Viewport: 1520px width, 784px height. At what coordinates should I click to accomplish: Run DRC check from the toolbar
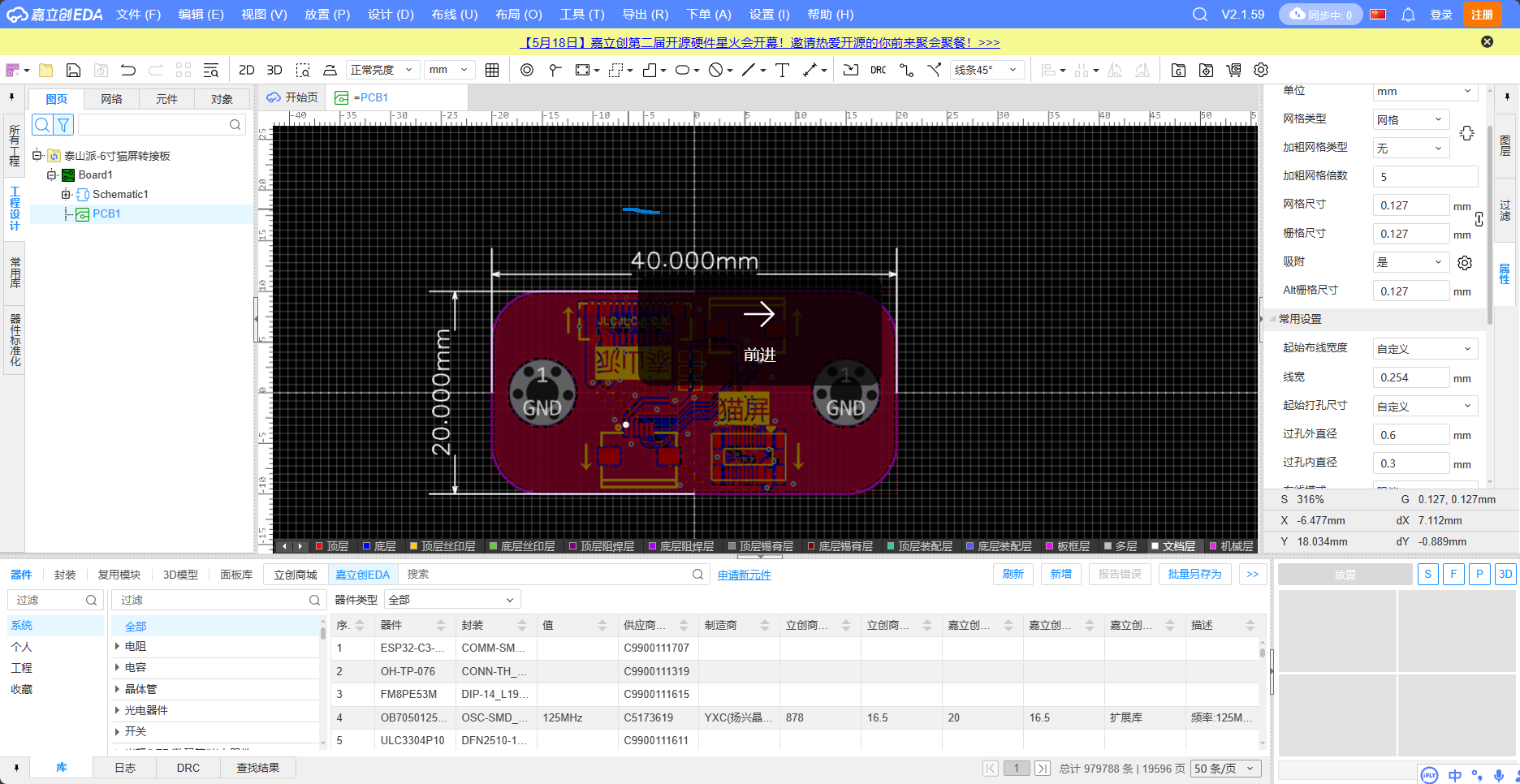[x=878, y=71]
